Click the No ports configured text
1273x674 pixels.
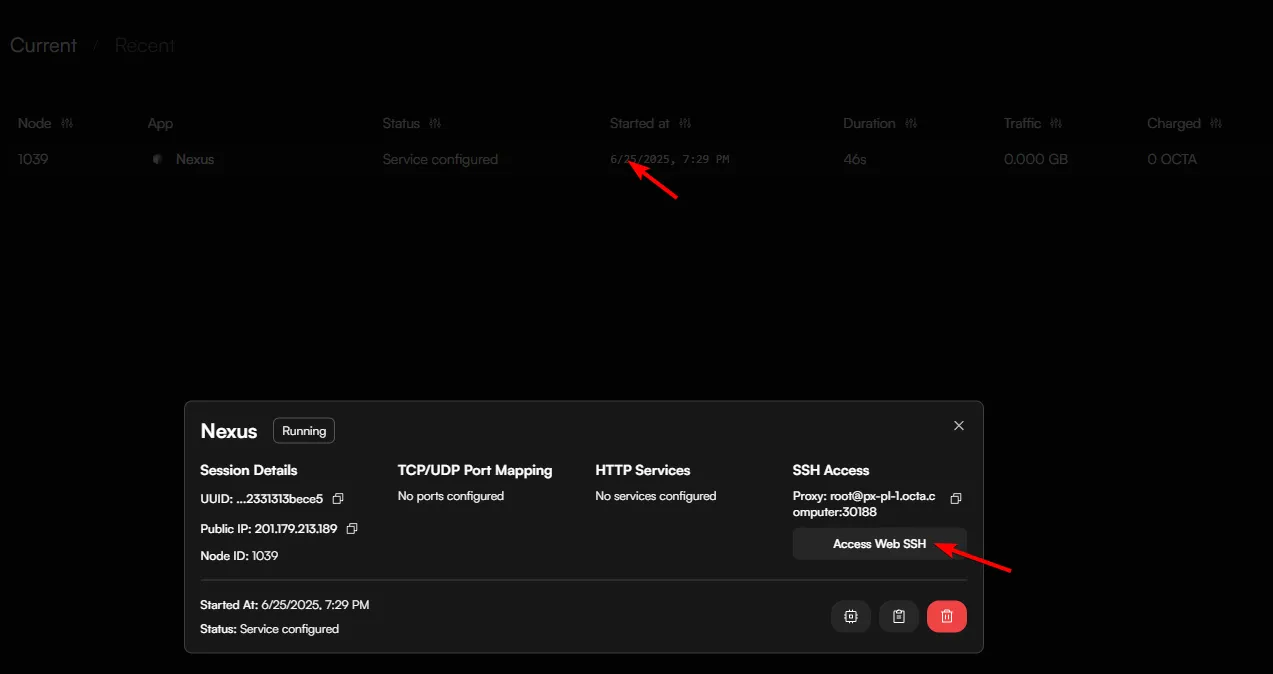(x=451, y=496)
